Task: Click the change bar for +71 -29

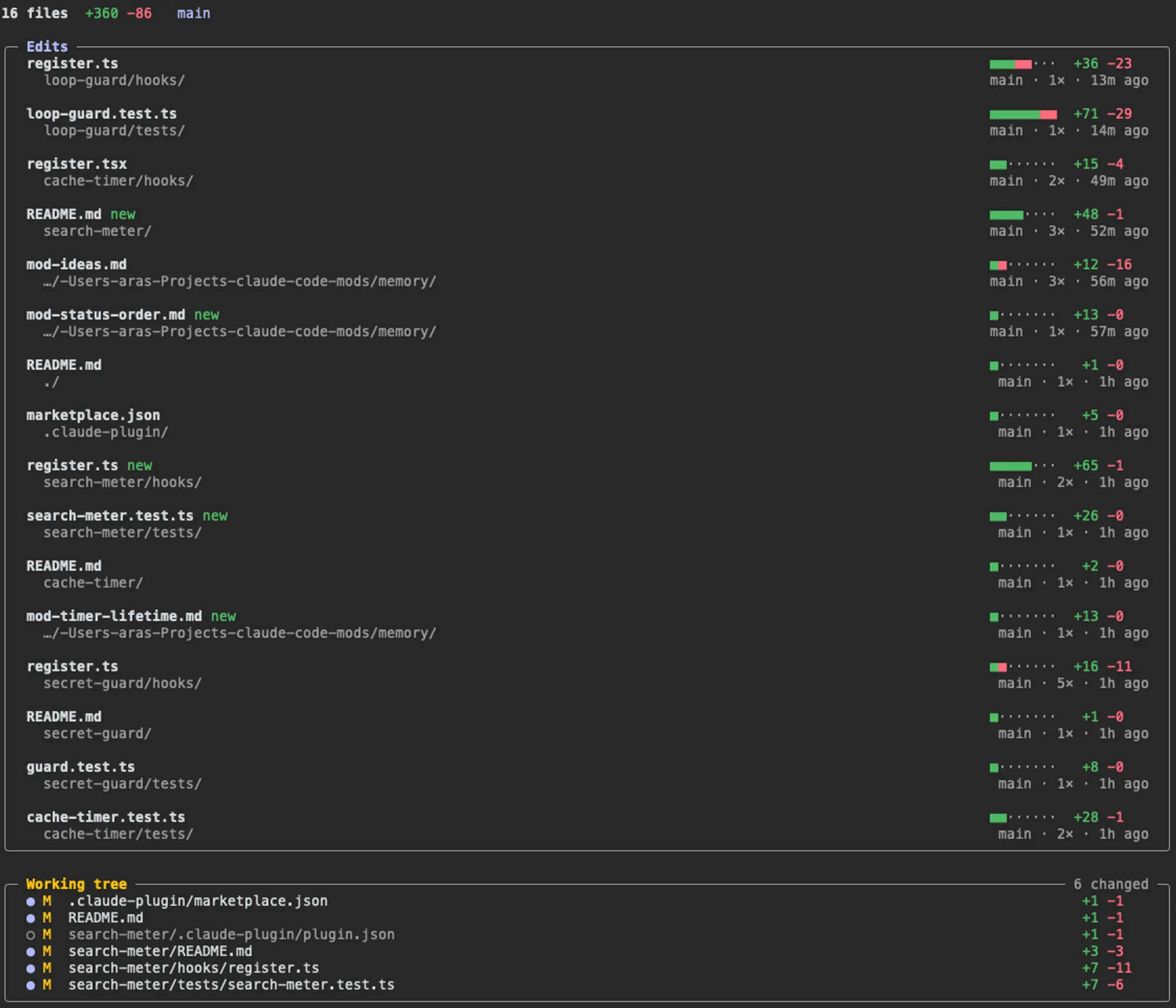Action: [1023, 114]
